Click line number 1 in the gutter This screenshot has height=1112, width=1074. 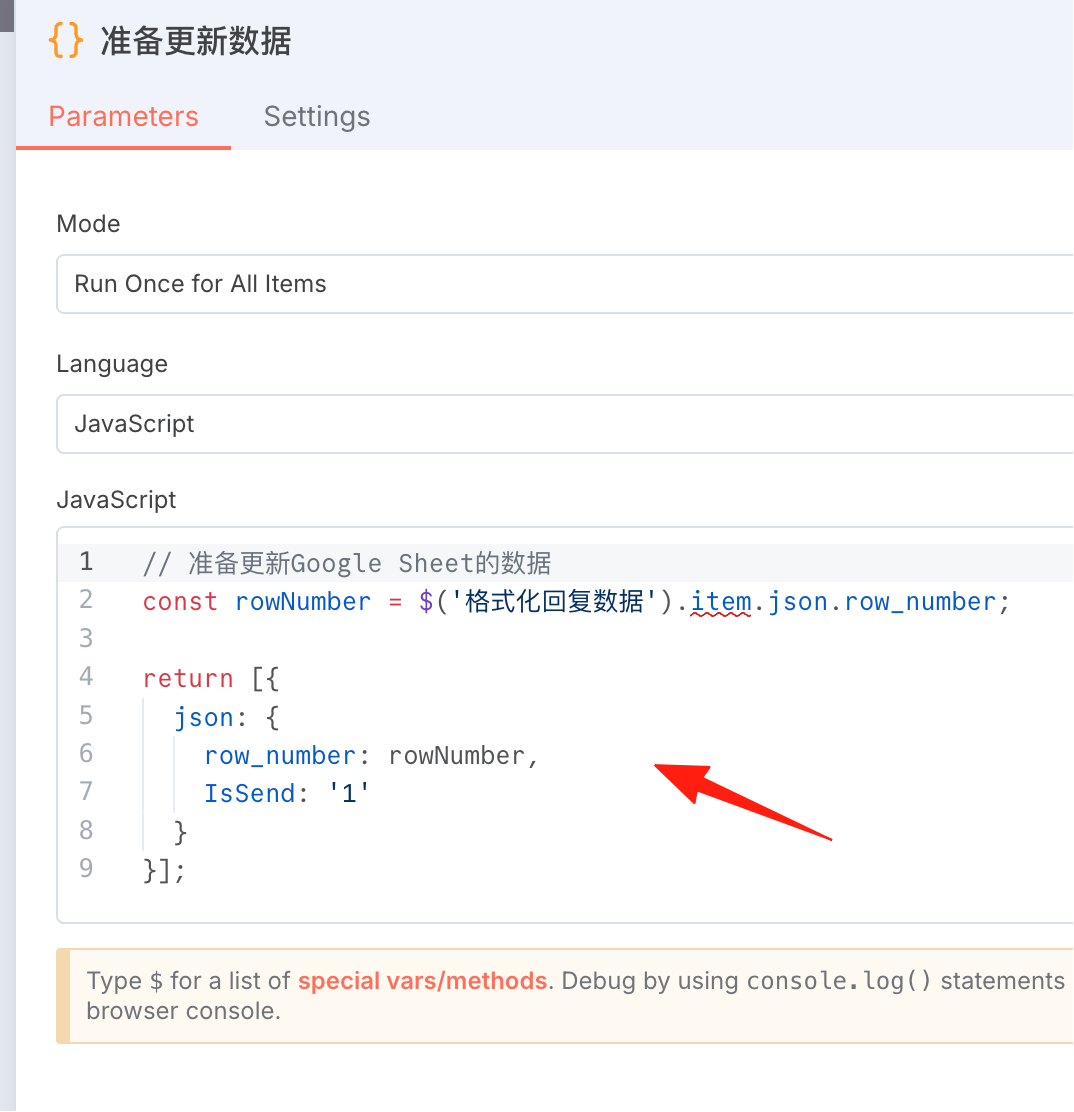(x=86, y=562)
